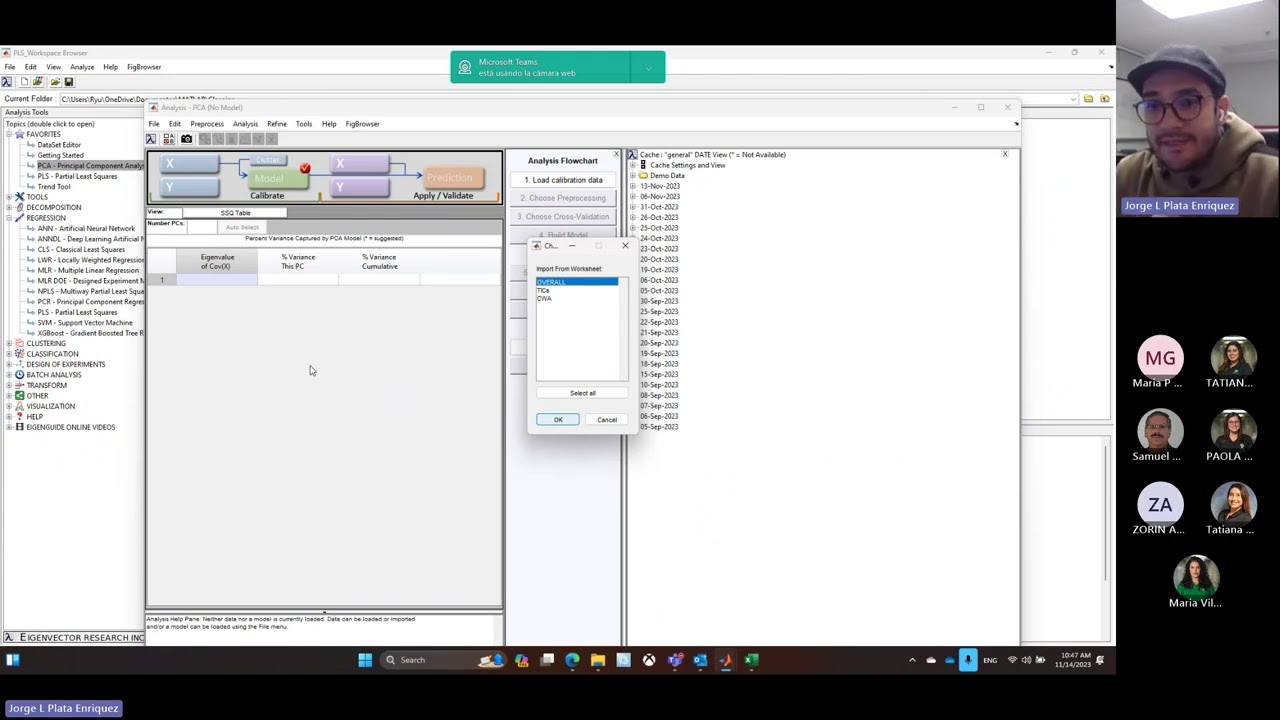
Task: Open Microsoft Teams from taskbar
Action: [675, 660]
